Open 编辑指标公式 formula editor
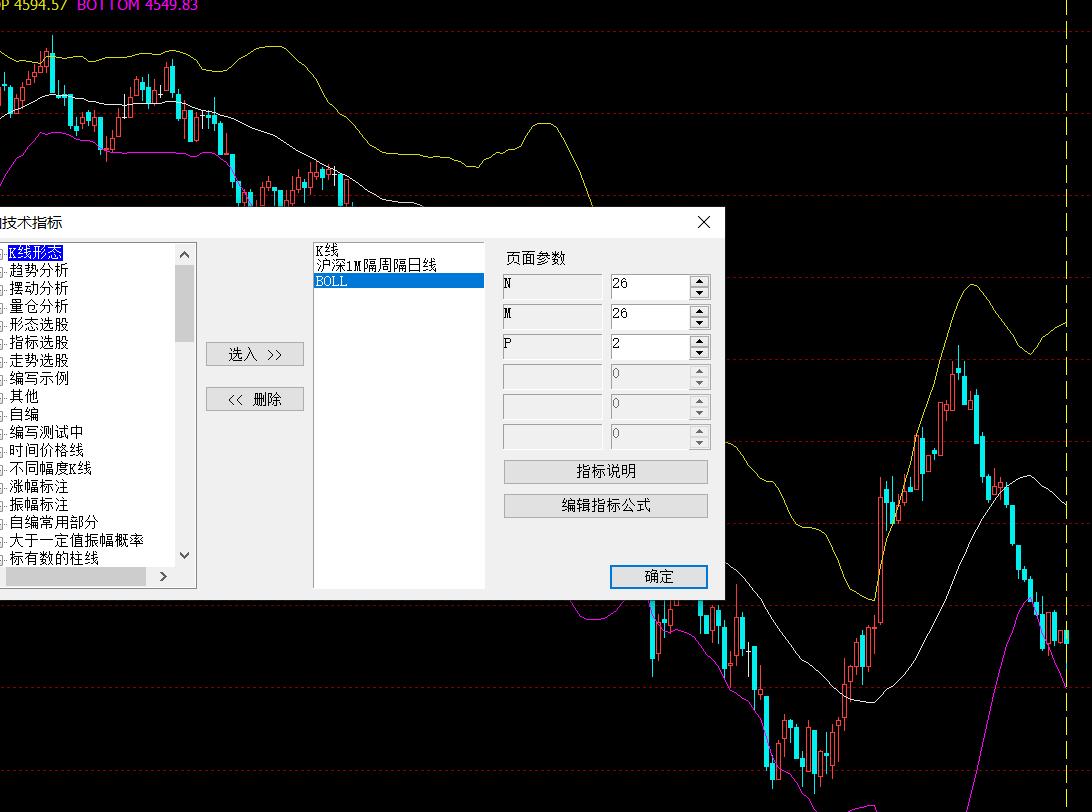 click(605, 505)
